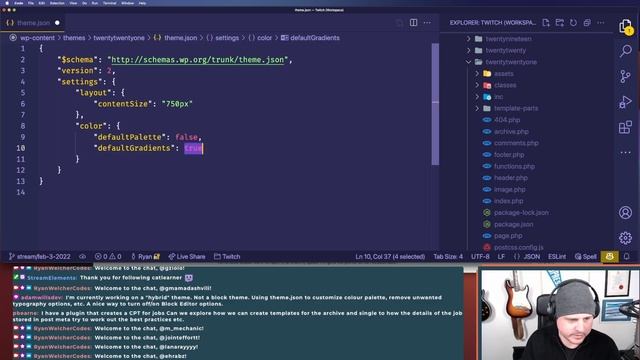Image resolution: width=640 pixels, height=360 pixels.
Task: Open comments.php in Explorer
Action: click(516, 143)
